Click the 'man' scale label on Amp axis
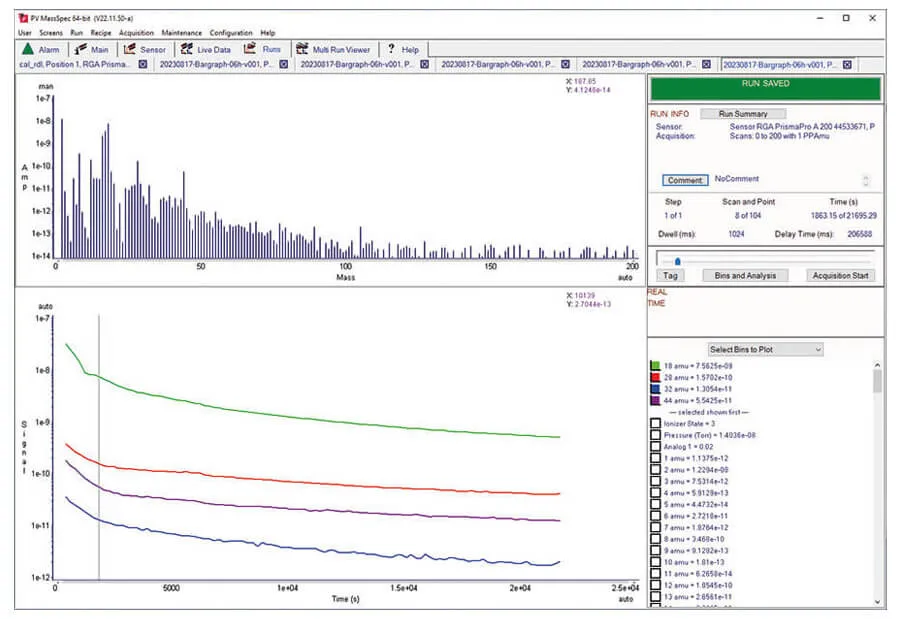Screen dimensions: 900x619 point(45,86)
